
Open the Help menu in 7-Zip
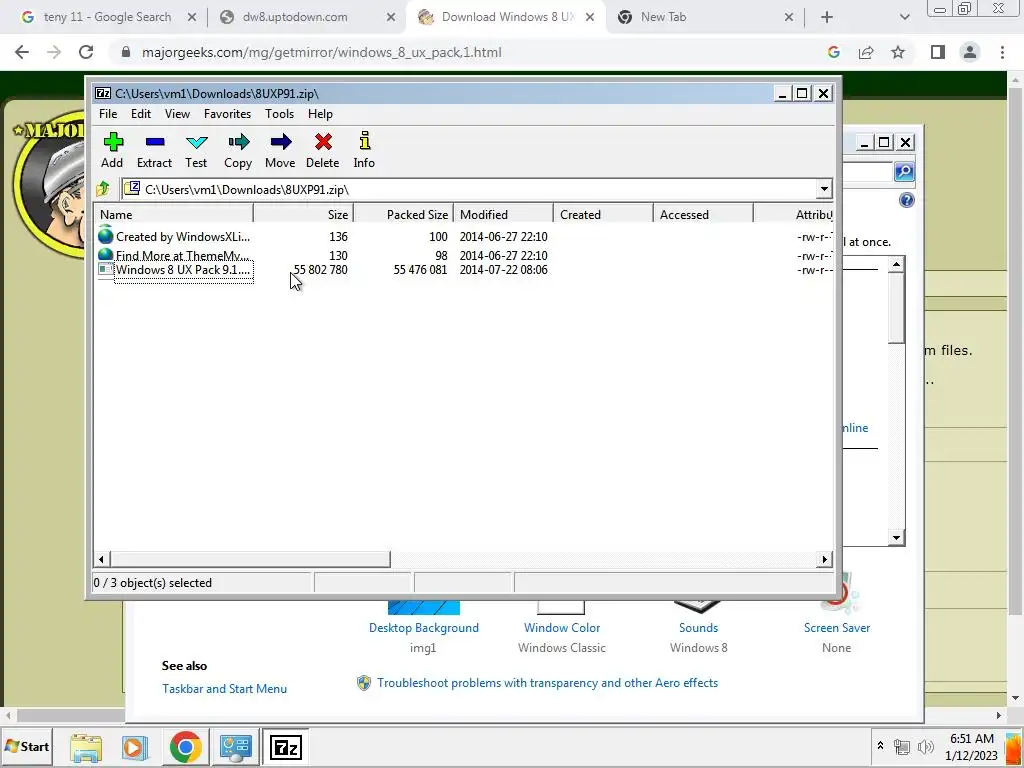320,114
